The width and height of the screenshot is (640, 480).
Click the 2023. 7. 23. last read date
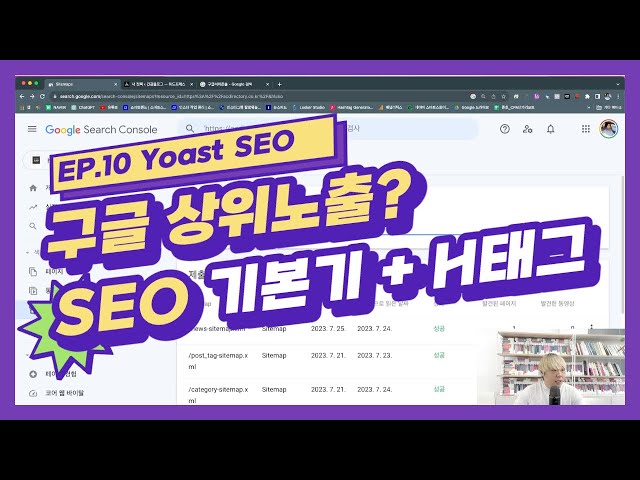(x=375, y=356)
